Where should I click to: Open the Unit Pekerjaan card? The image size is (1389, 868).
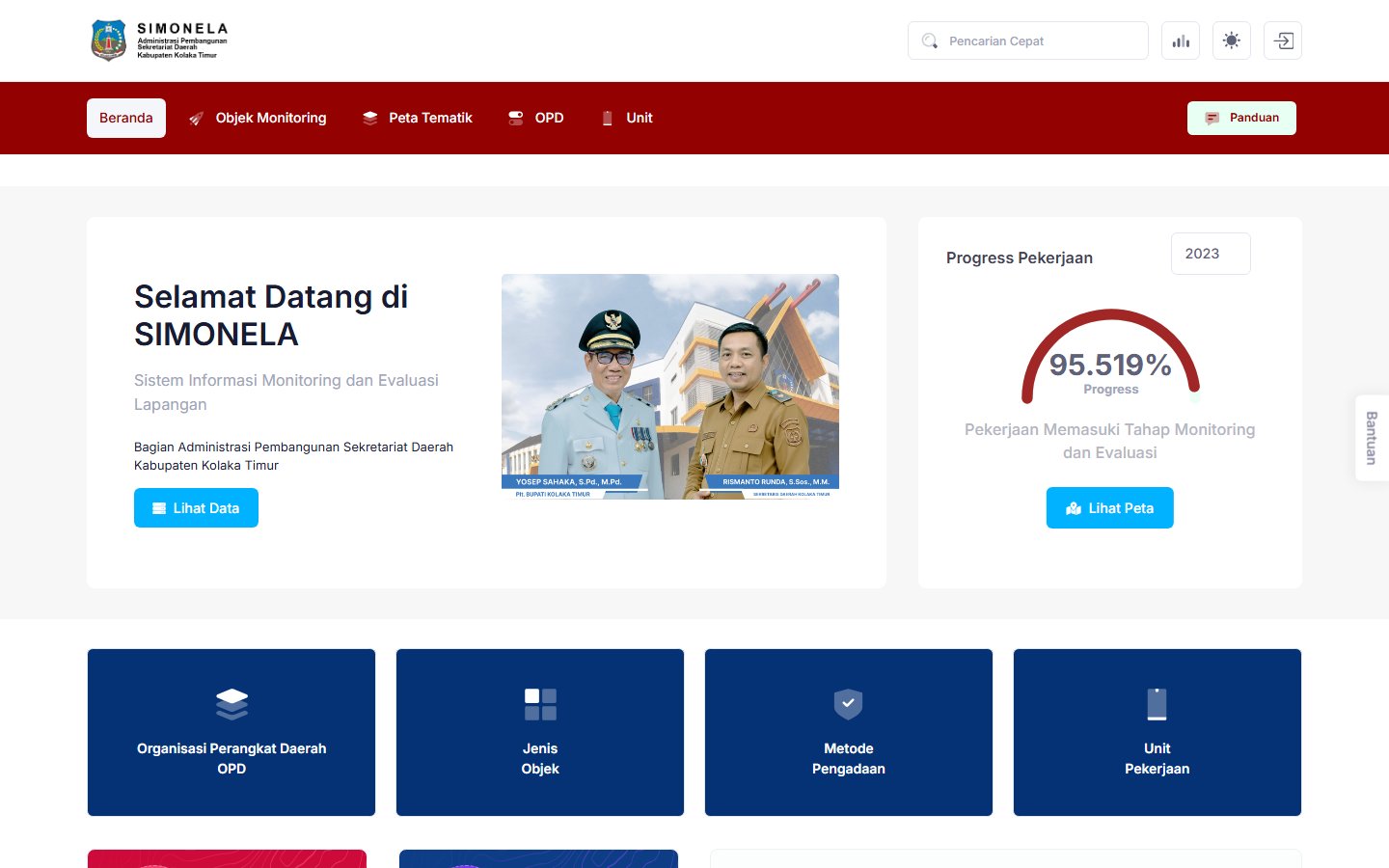(x=1157, y=732)
